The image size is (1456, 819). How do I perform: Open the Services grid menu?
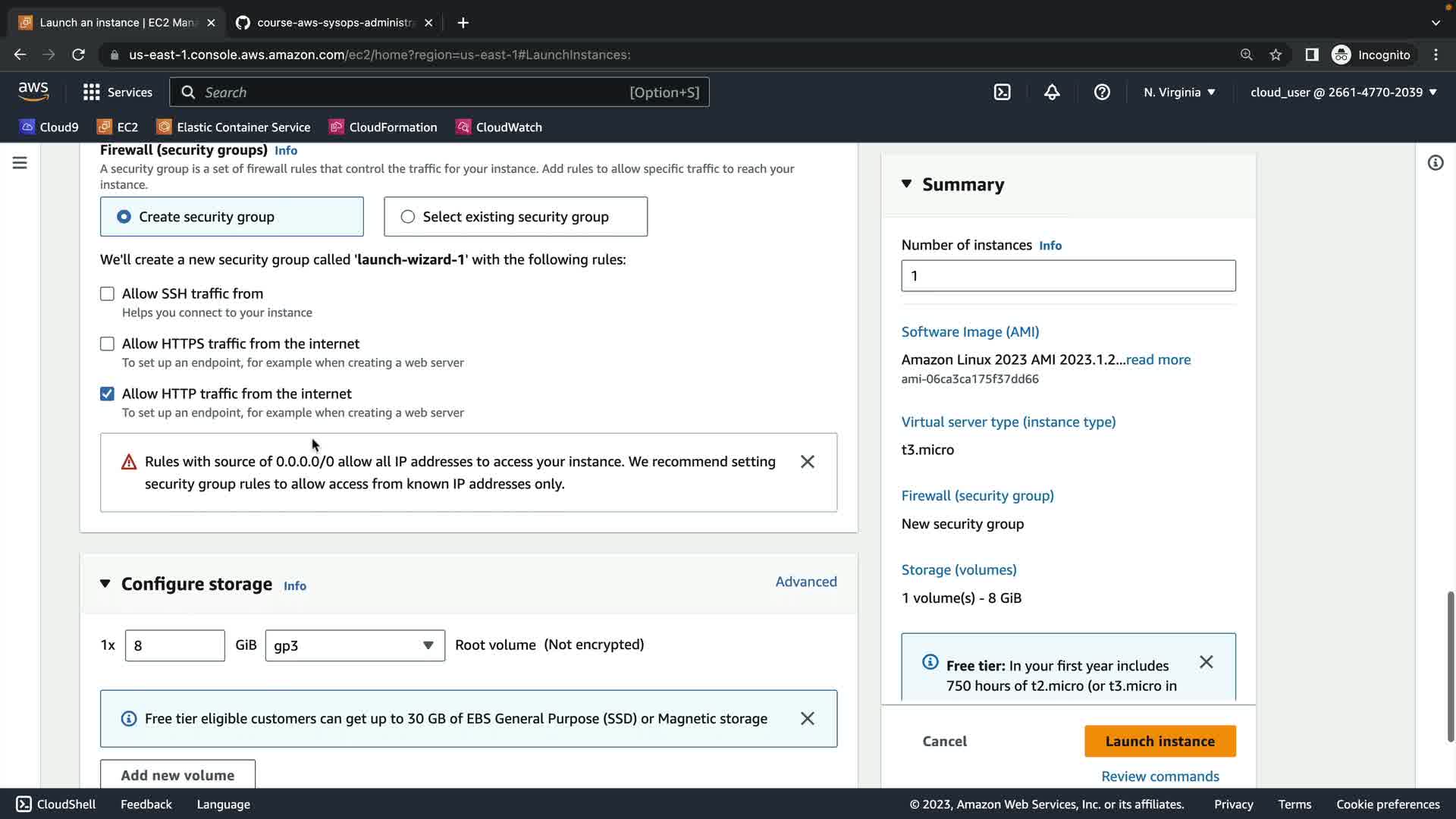pos(117,93)
